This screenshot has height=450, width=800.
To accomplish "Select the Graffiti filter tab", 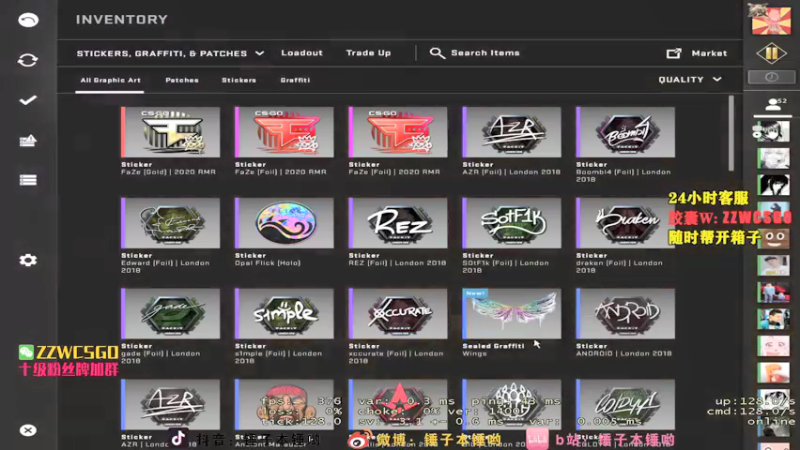I will (x=295, y=80).
